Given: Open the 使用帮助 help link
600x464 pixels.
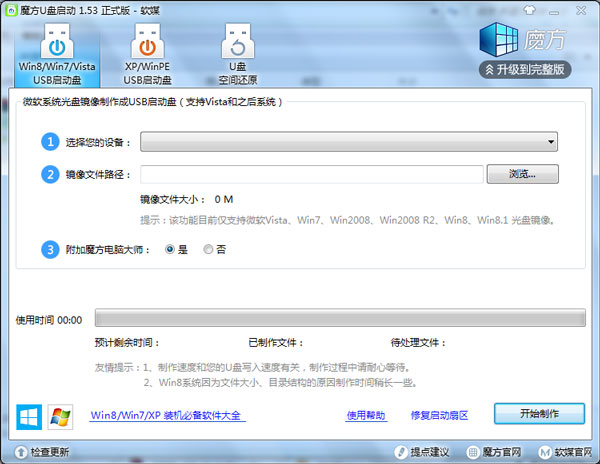Looking at the screenshot, I should (x=366, y=415).
